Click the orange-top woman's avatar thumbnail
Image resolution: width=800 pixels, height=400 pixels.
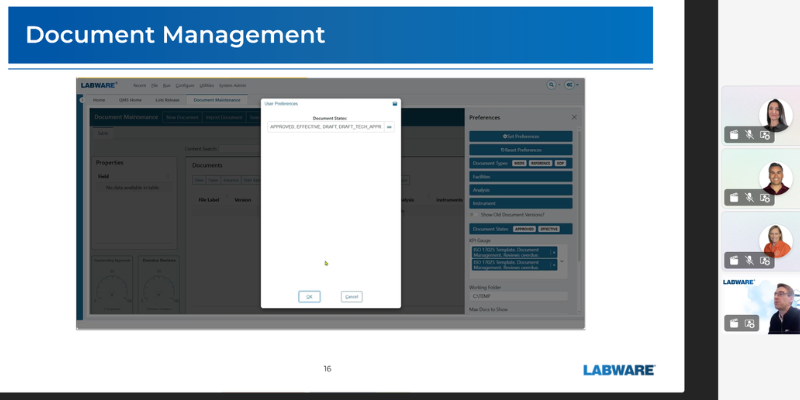776,240
